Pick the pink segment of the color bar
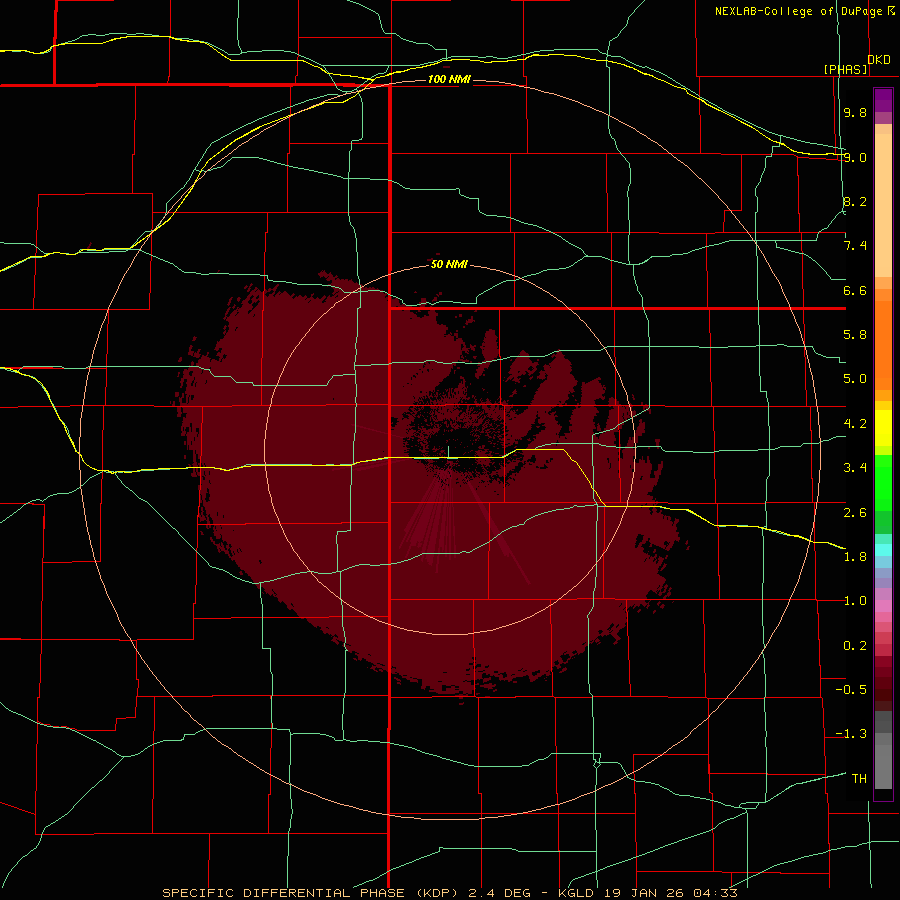 883,606
